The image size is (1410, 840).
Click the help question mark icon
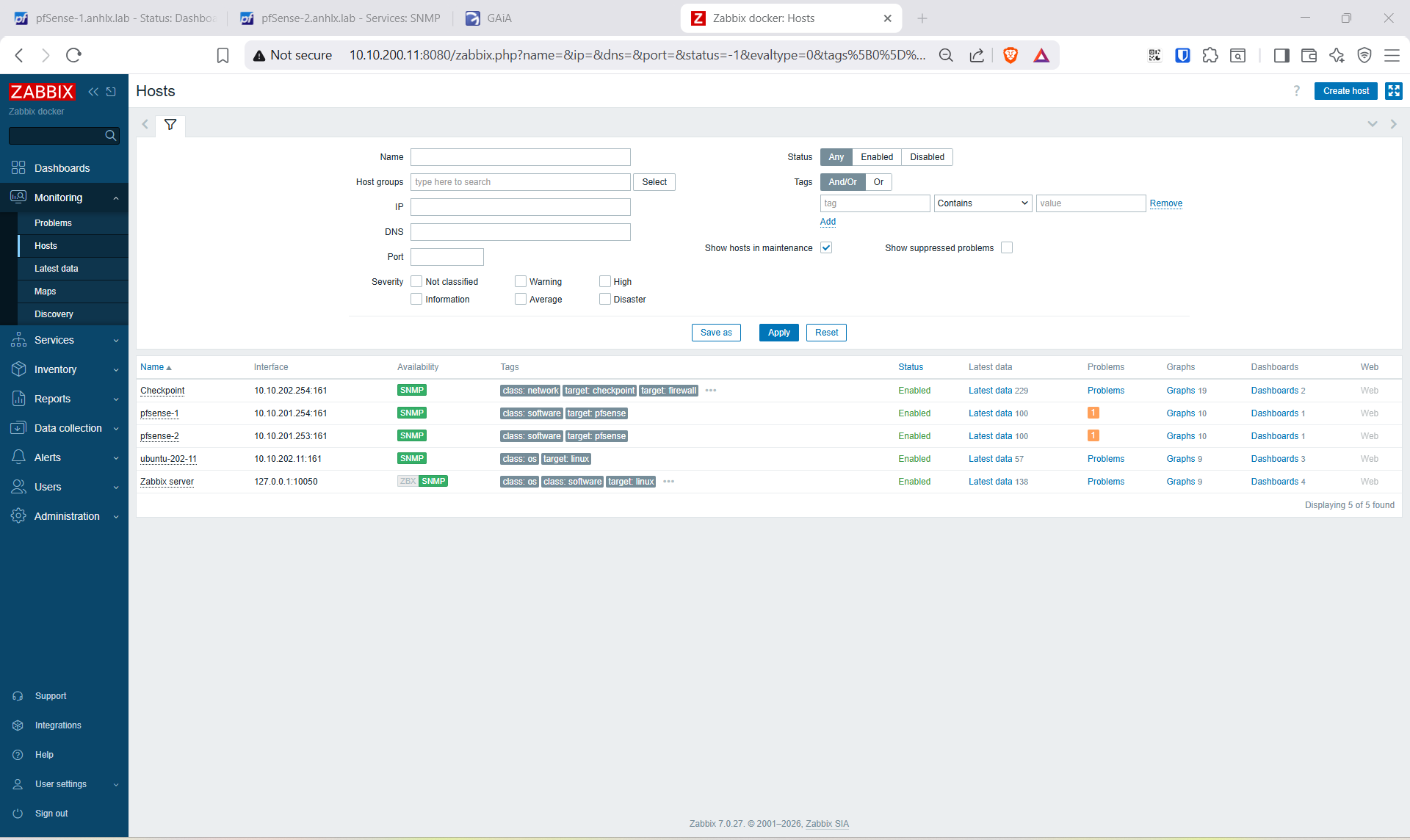tap(1296, 91)
